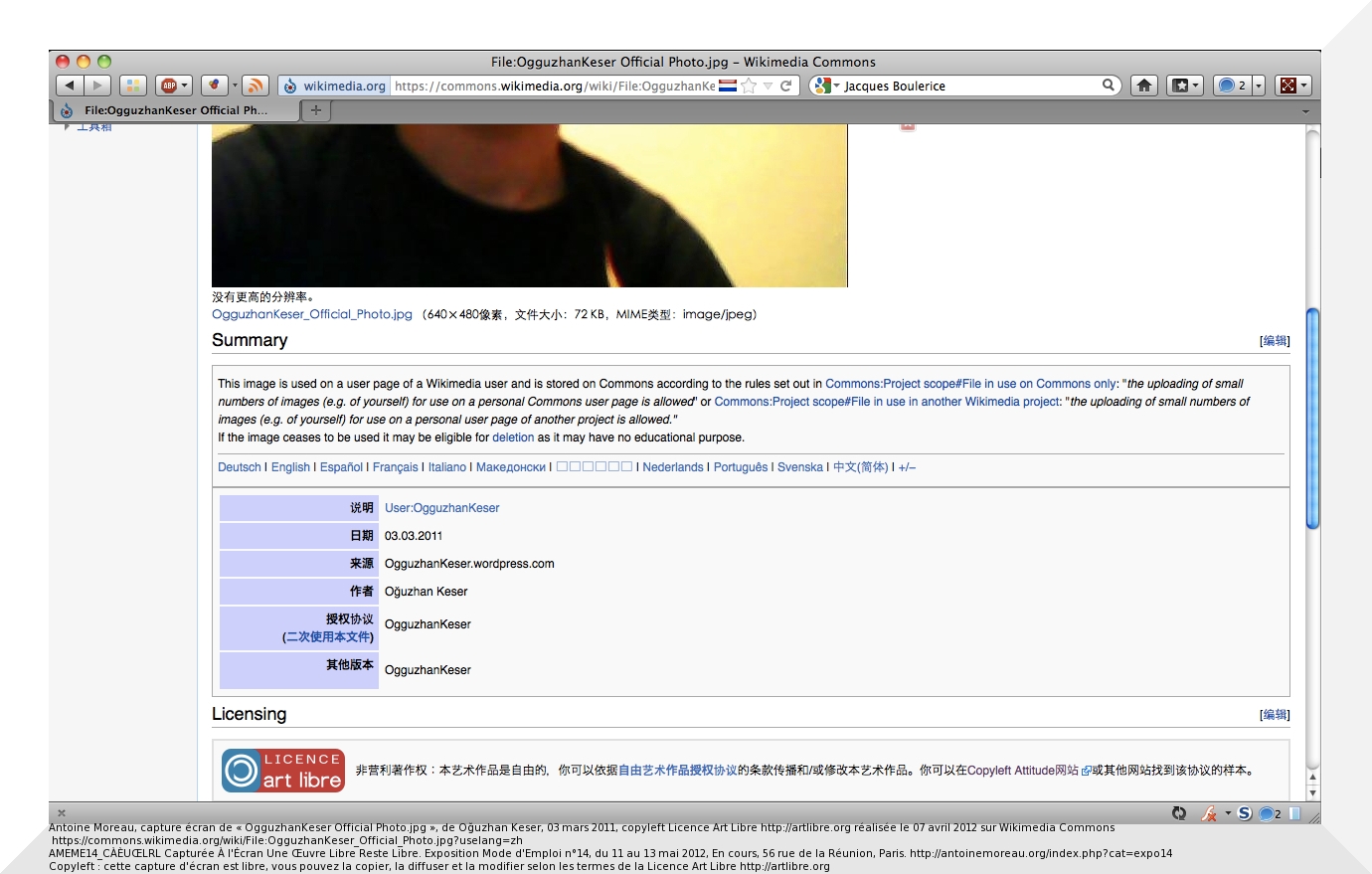Click the vertical scrollbar thumb
This screenshot has height=874, width=1372.
click(1312, 418)
